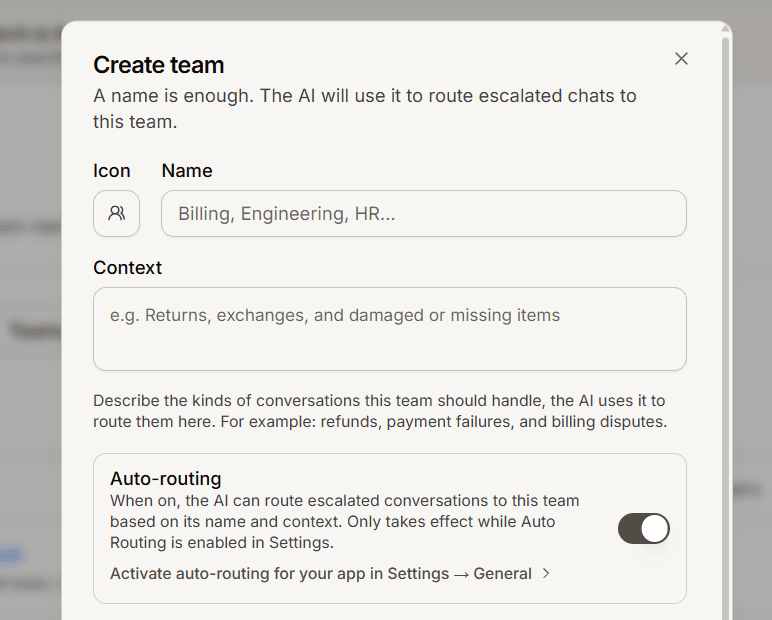Click the Context label
The image size is (772, 620).
(128, 268)
